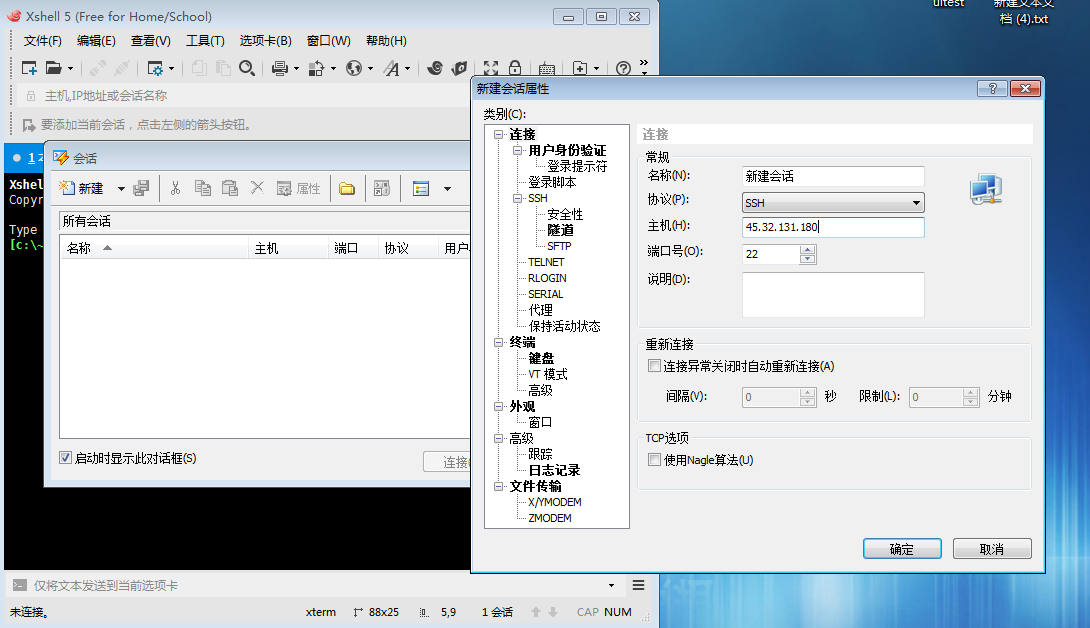Click the Print icon in Xshell toolbar
Screen dimensions: 1090x628
click(x=279, y=68)
